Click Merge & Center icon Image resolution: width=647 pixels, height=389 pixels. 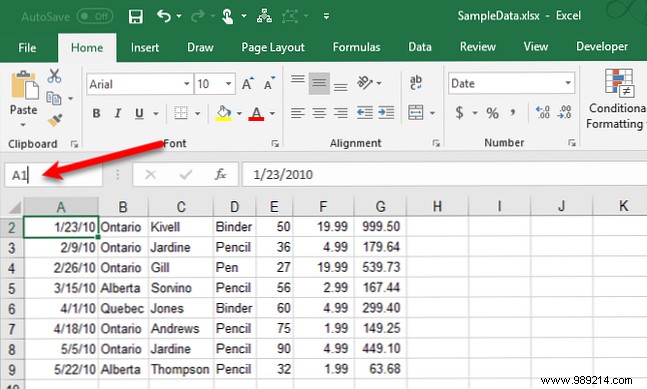point(416,113)
